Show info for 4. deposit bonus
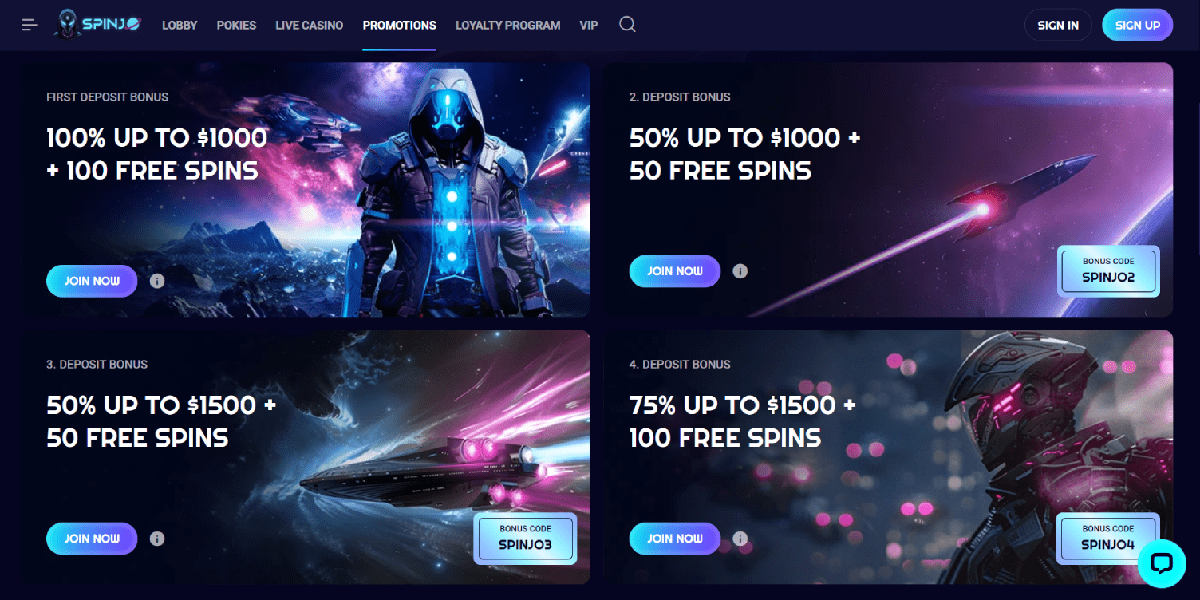The height and width of the screenshot is (600, 1200). (x=740, y=538)
